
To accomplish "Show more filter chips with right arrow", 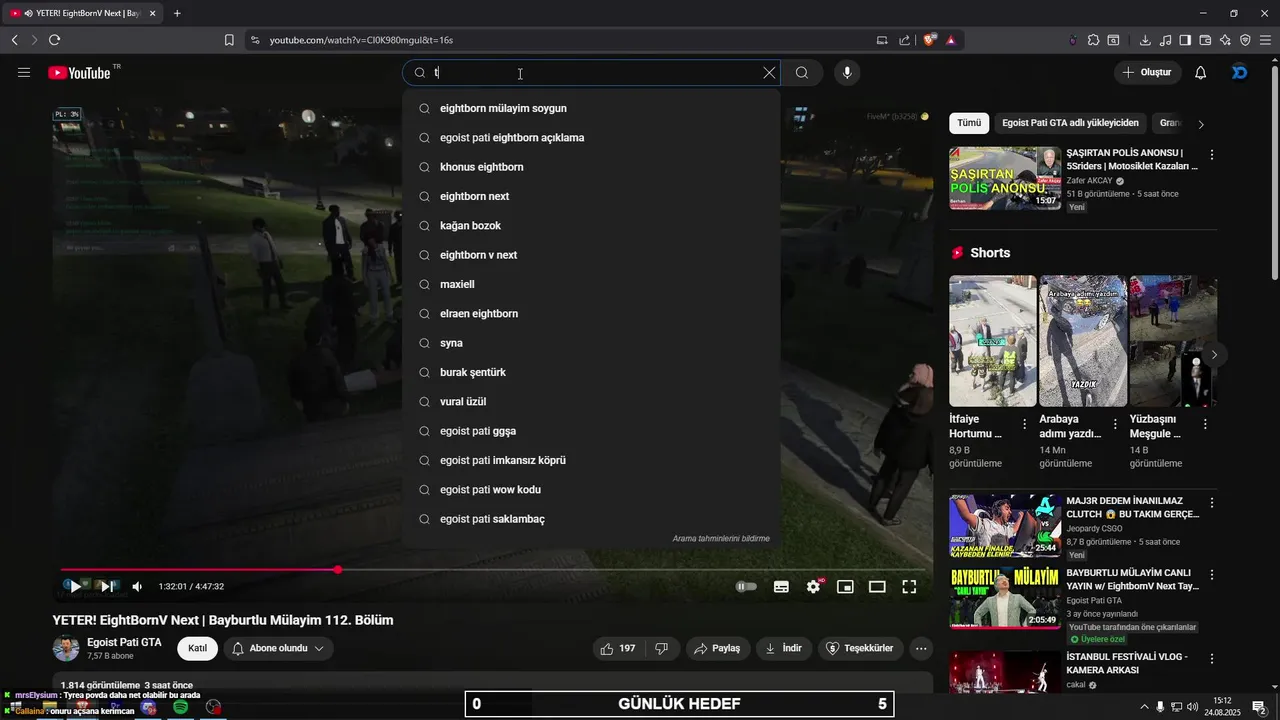I will click(x=1201, y=124).
